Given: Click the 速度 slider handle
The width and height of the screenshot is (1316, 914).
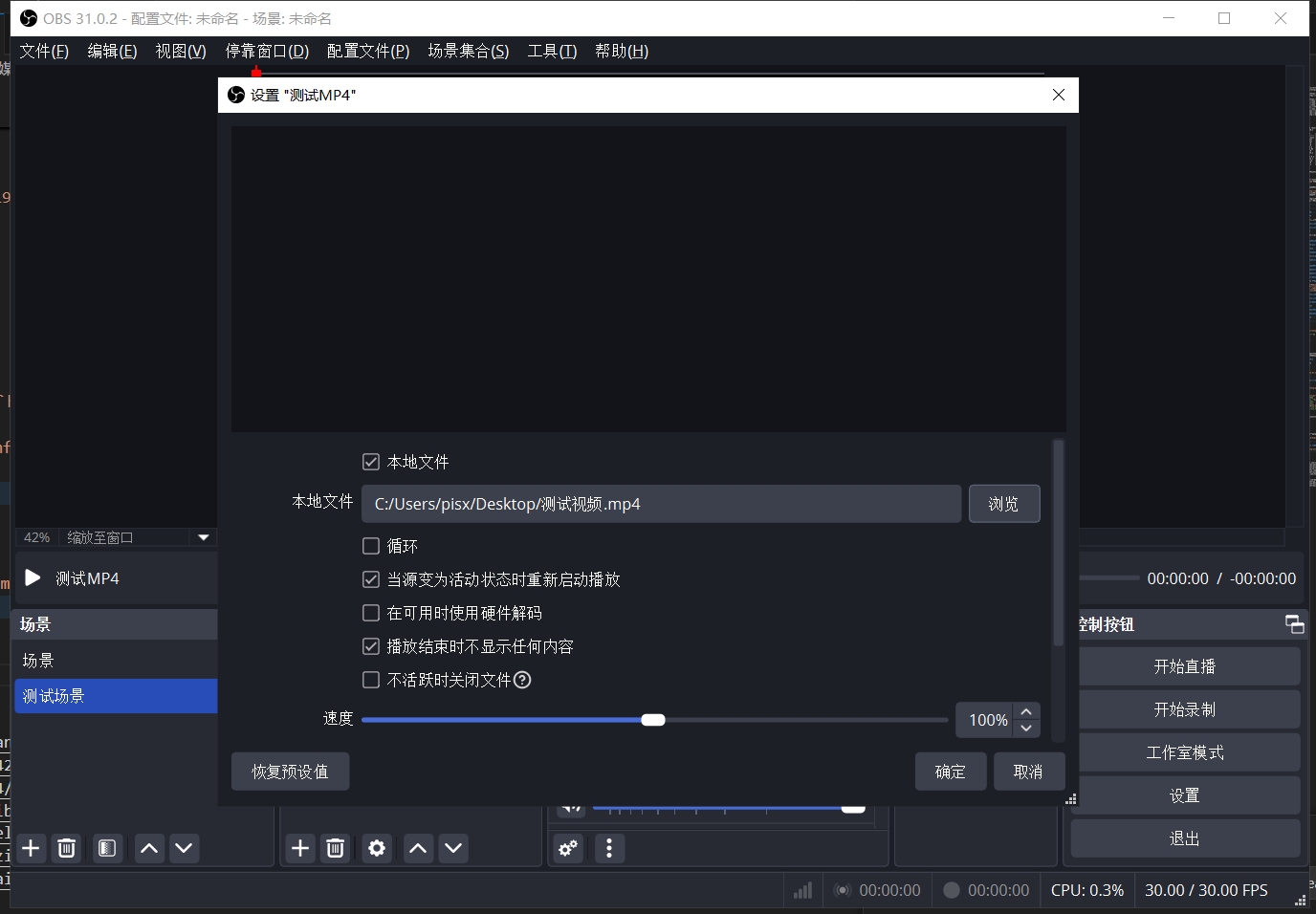Looking at the screenshot, I should click(x=653, y=720).
